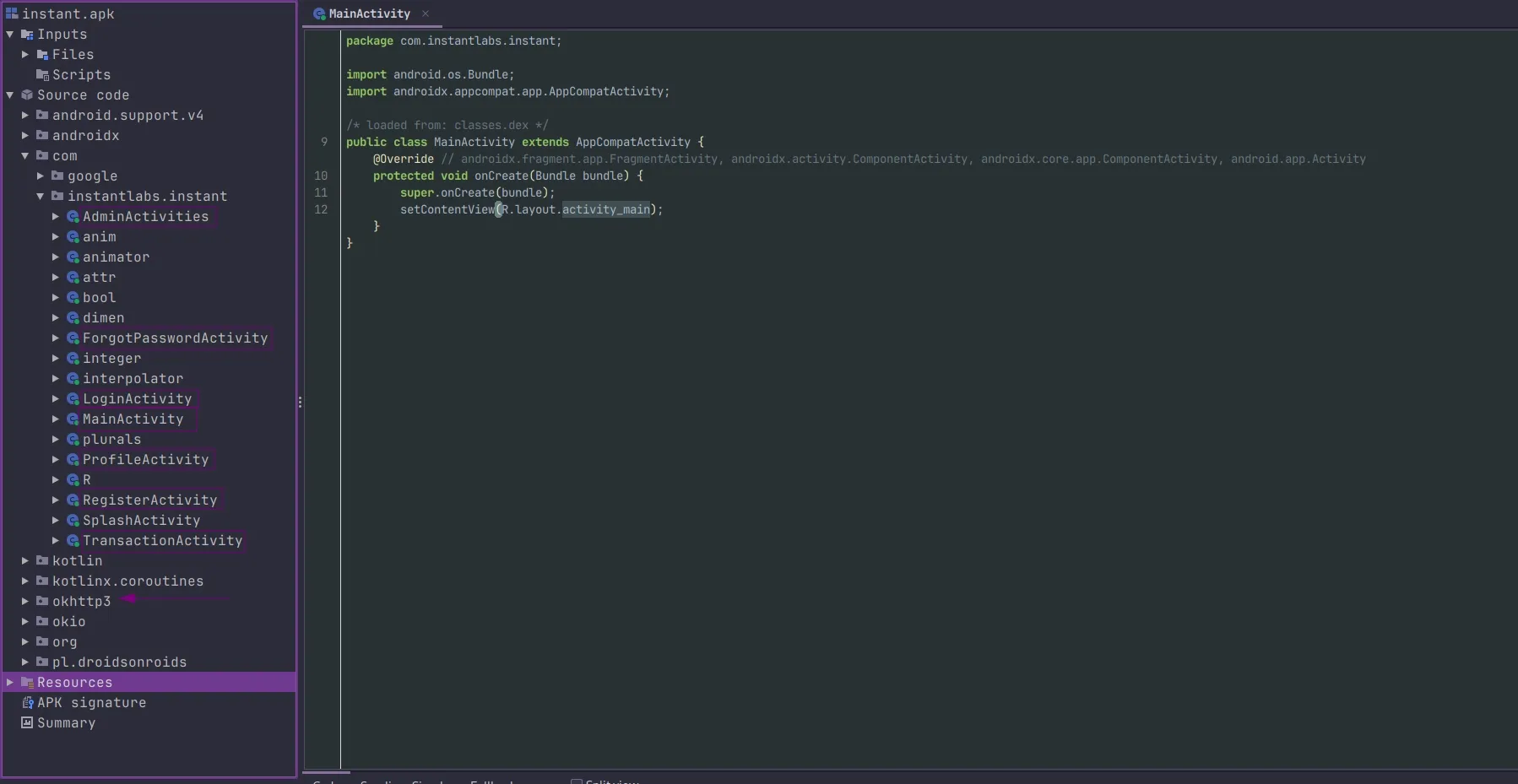Select the MainActivity tree label
1518x784 pixels.
(x=133, y=419)
